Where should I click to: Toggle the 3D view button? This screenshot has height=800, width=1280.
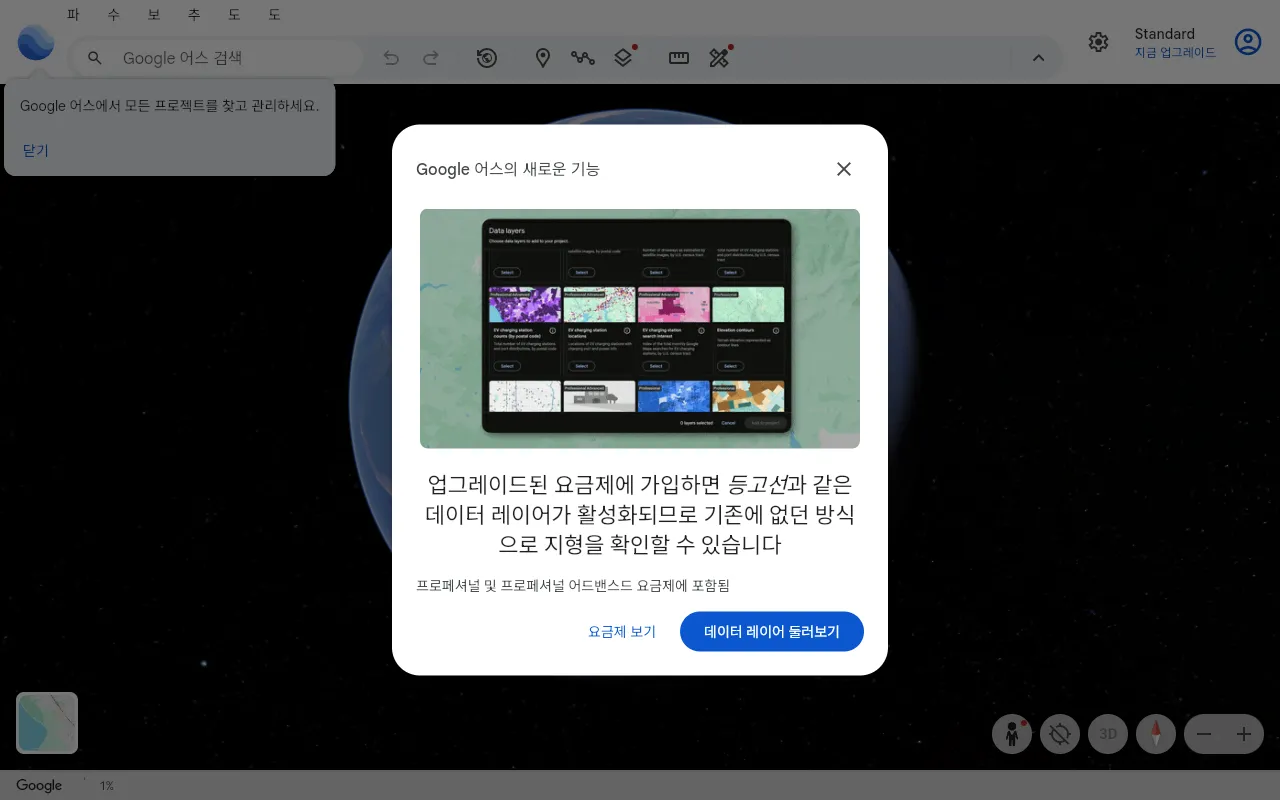(x=1108, y=734)
